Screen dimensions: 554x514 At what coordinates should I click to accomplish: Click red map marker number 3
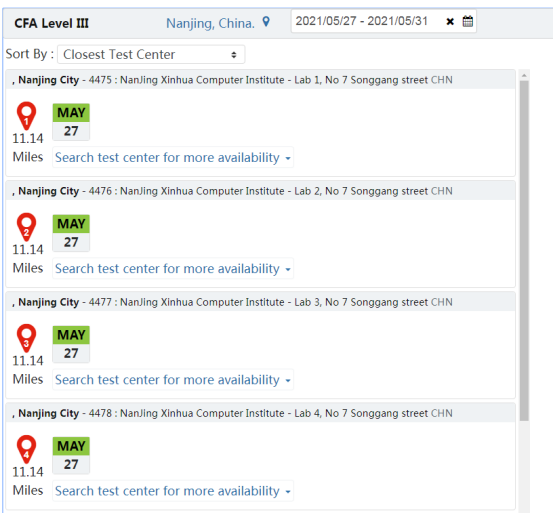pos(26,338)
